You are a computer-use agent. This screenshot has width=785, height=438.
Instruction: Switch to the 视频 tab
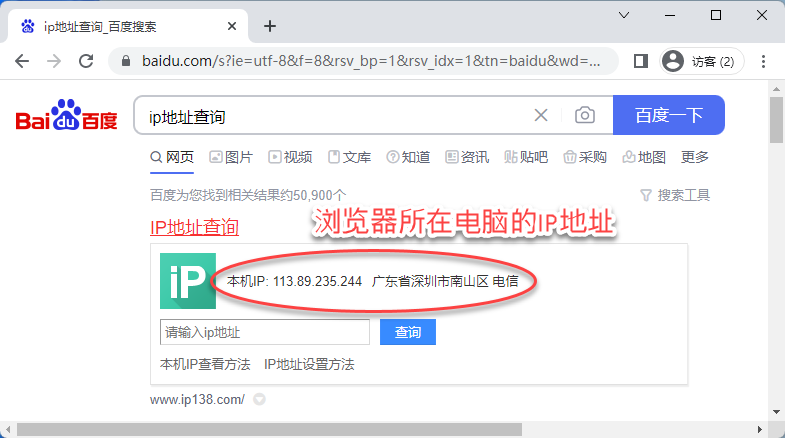[290, 157]
